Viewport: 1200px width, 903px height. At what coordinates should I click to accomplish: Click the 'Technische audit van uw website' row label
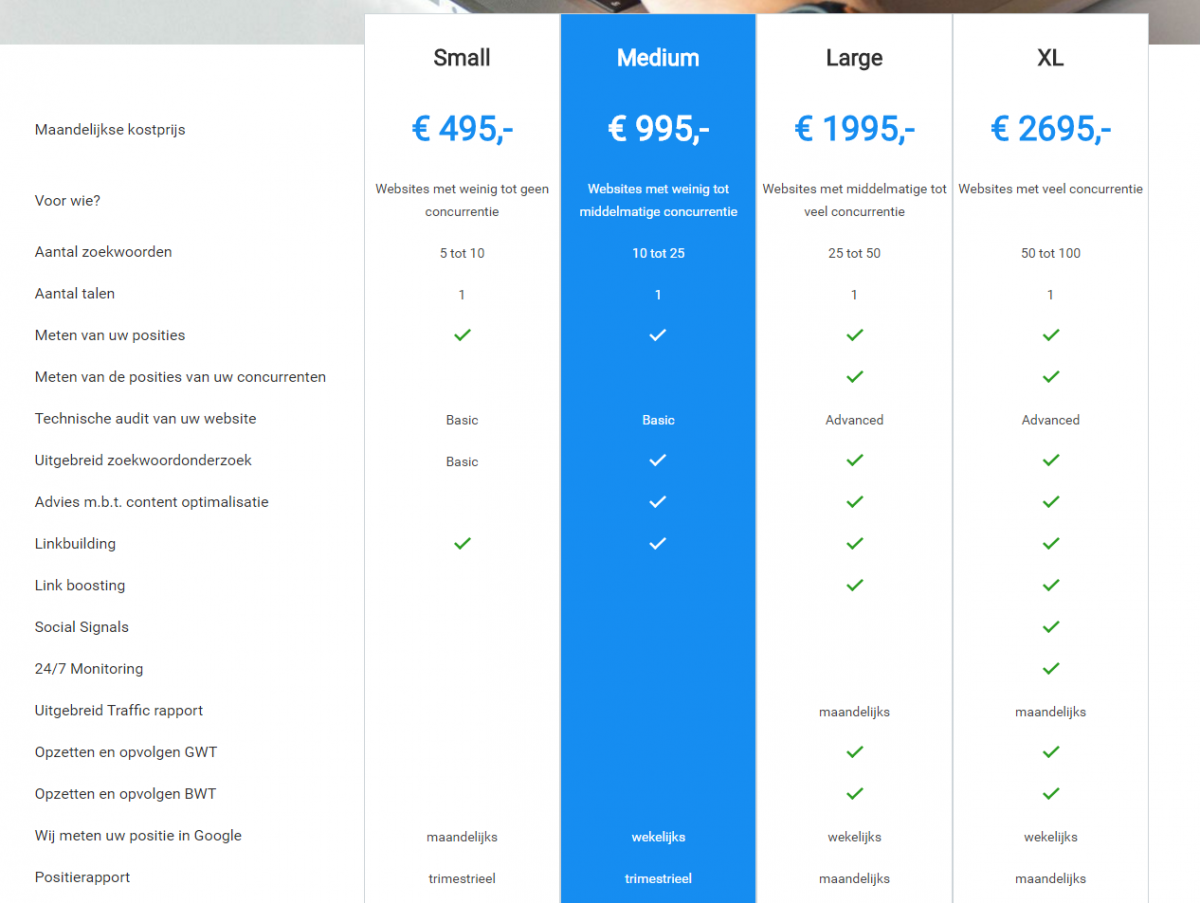pos(145,419)
